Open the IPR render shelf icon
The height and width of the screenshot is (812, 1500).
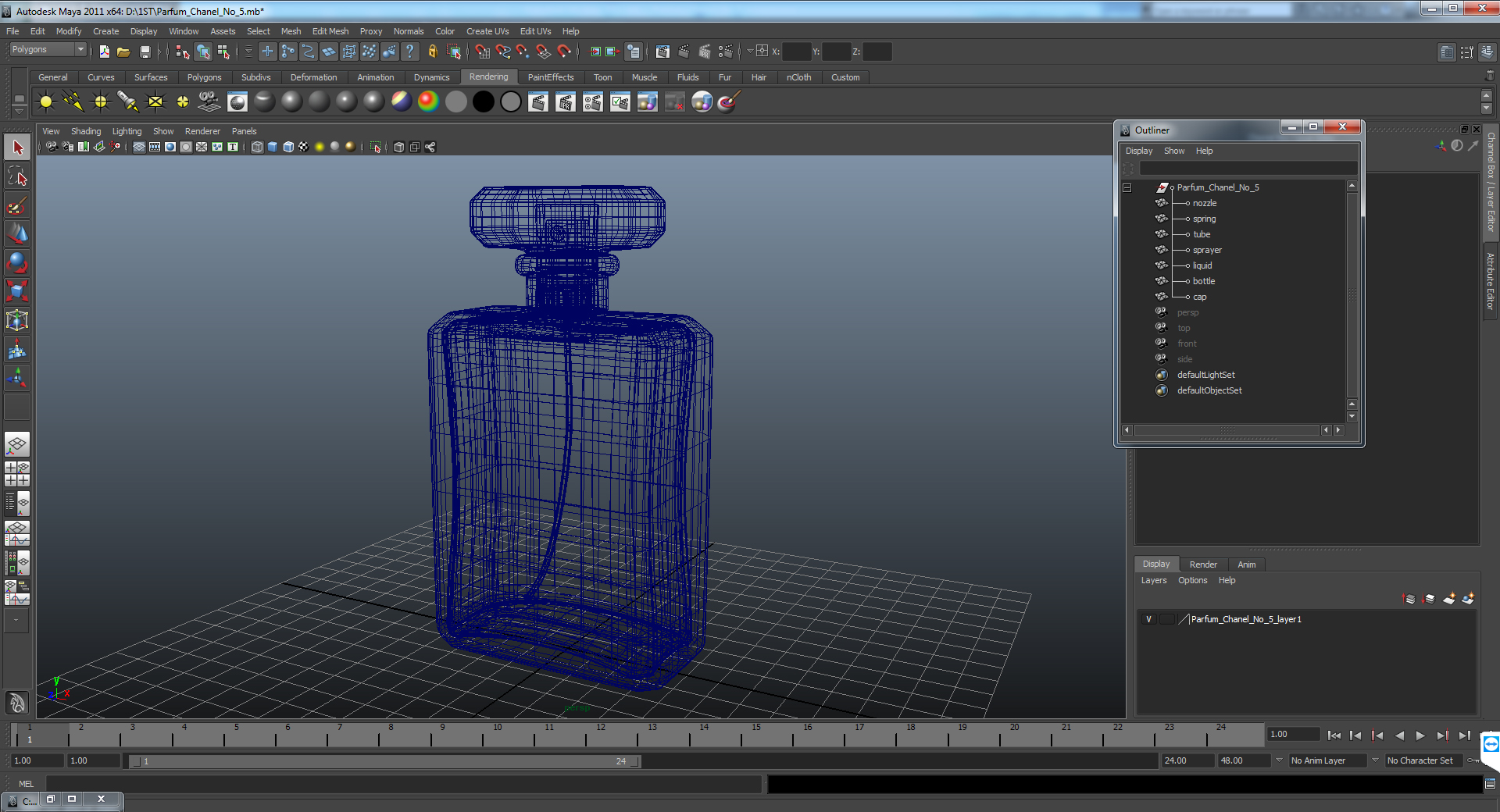pyautogui.click(x=566, y=101)
